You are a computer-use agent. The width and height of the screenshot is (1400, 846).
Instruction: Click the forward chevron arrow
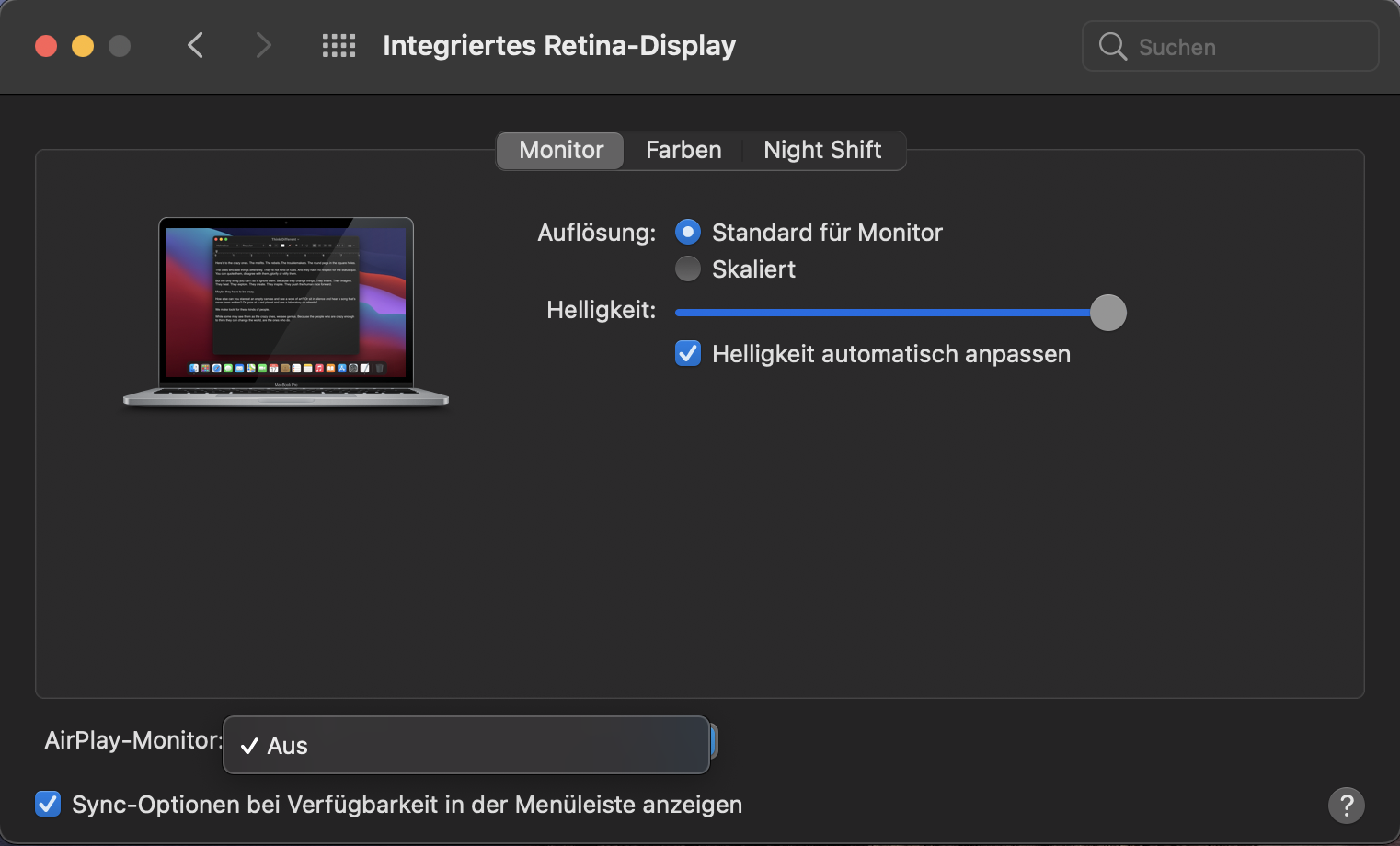pos(263,45)
